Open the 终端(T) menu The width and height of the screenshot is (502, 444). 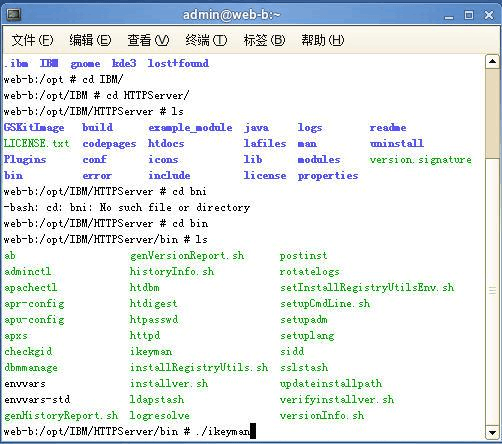coord(206,40)
